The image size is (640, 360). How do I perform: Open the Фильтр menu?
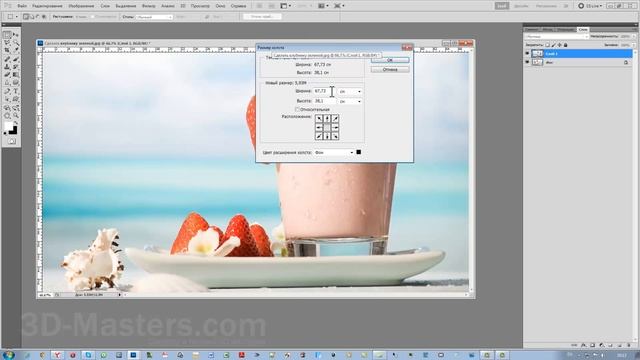pos(149,6)
